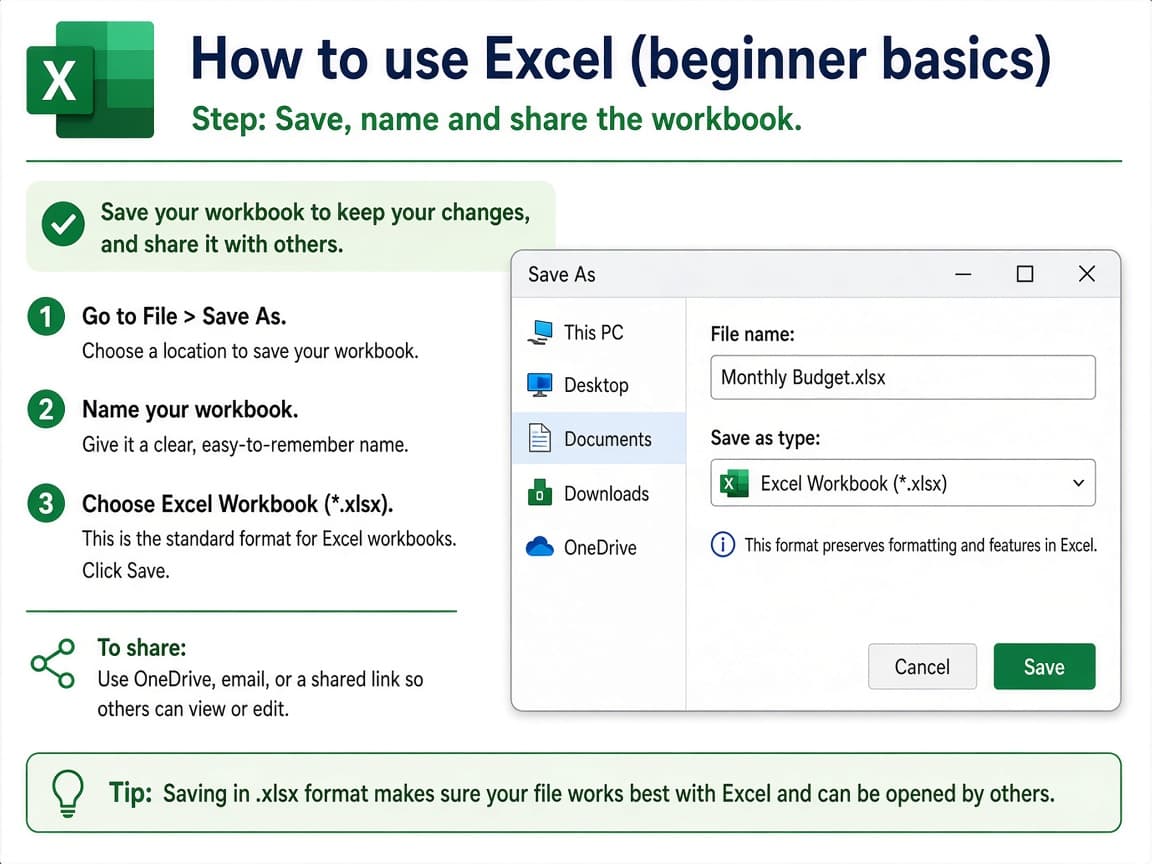Click the Step: Save, name and share subtitle
Viewport: 1152px width, 864px height.
(x=497, y=119)
